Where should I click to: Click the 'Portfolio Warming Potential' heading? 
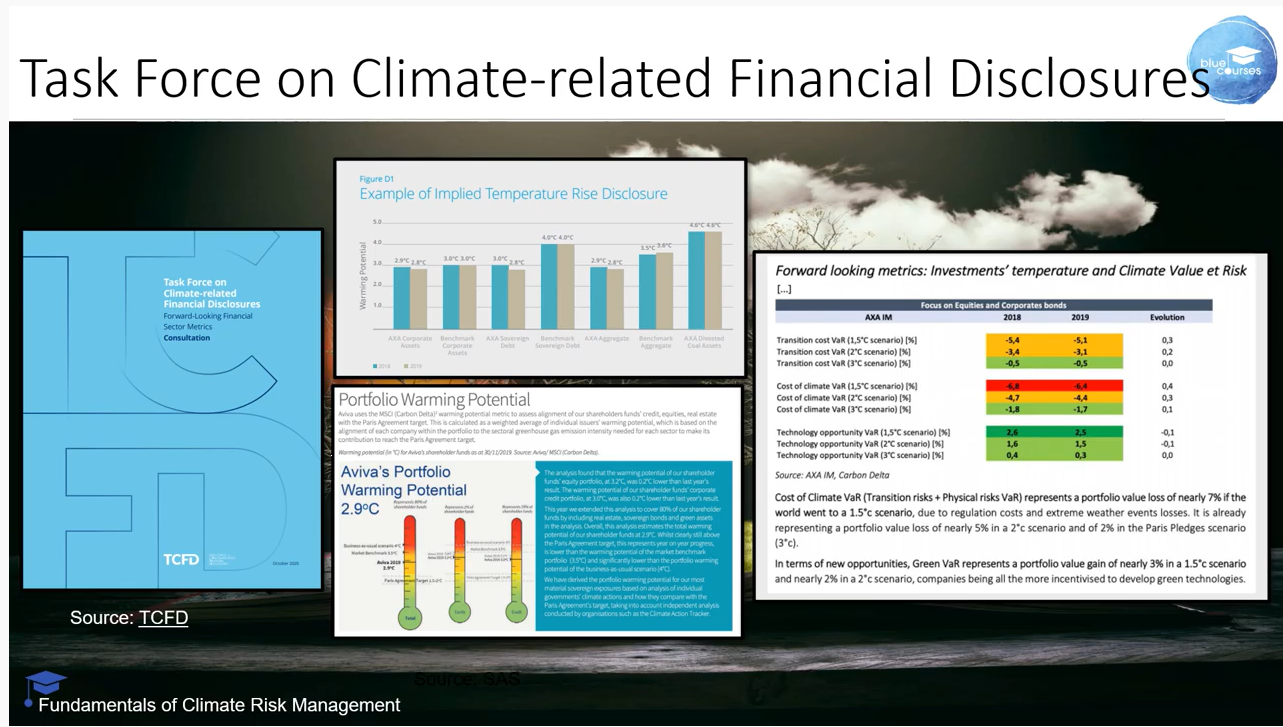[434, 400]
